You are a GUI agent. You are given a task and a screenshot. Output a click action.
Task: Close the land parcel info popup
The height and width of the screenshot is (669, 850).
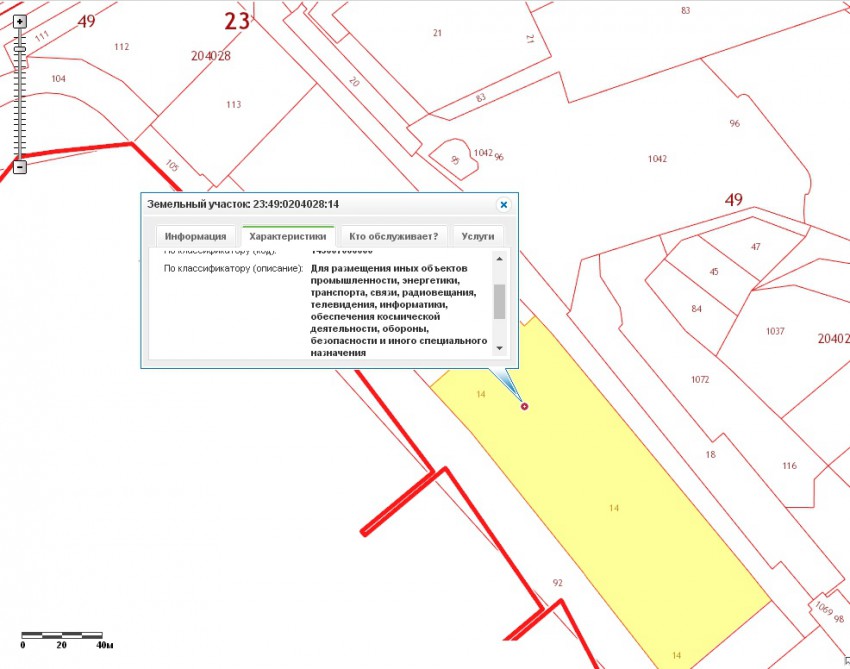coord(504,204)
